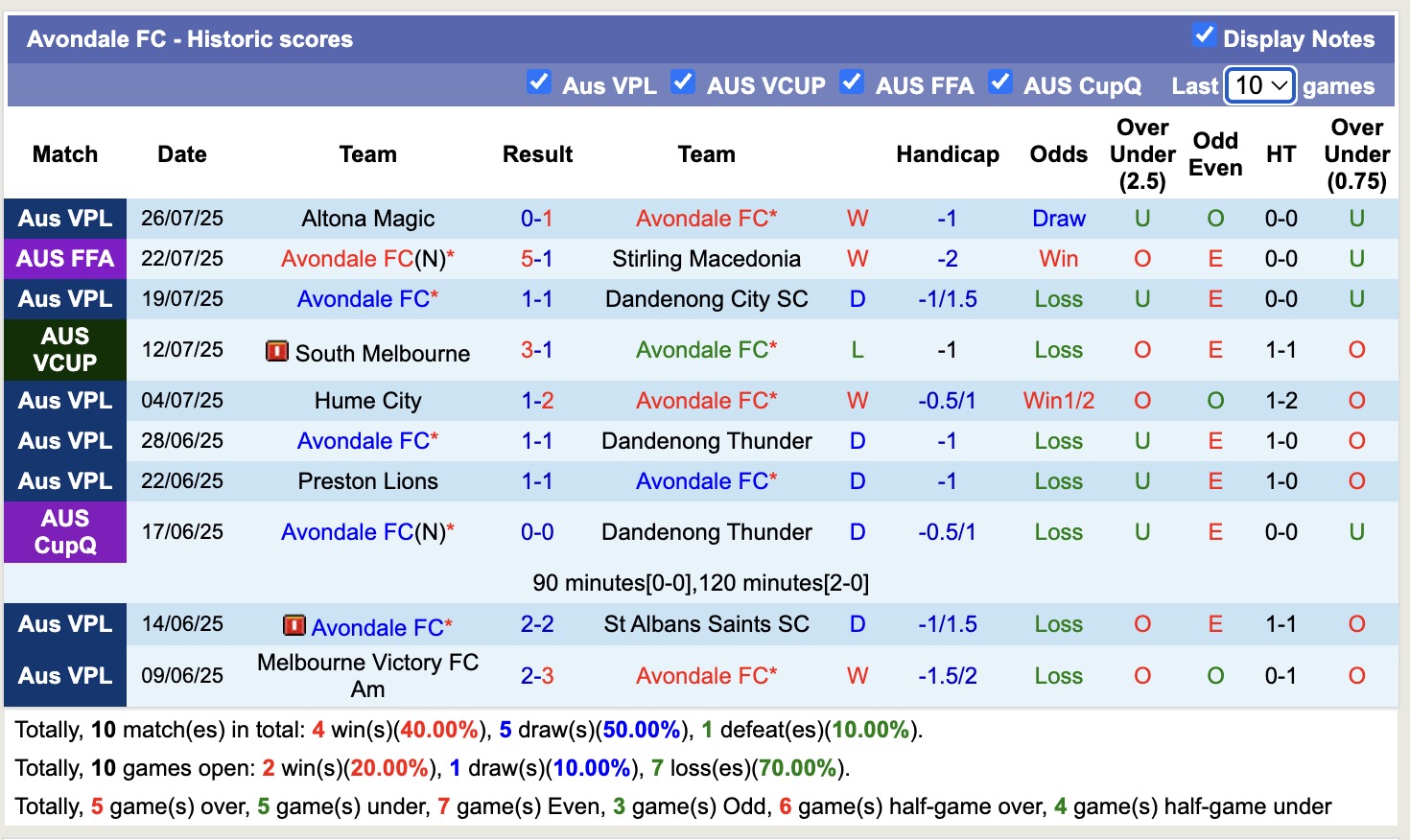Click the AUS CupQ badge on the 17/06 row
The height and width of the screenshot is (840, 1410).
[x=64, y=531]
